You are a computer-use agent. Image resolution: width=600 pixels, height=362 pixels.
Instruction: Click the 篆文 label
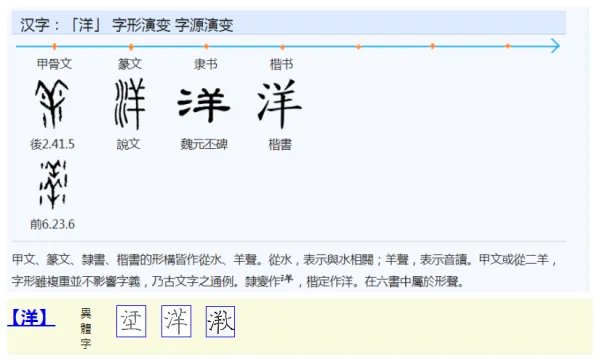point(130,64)
